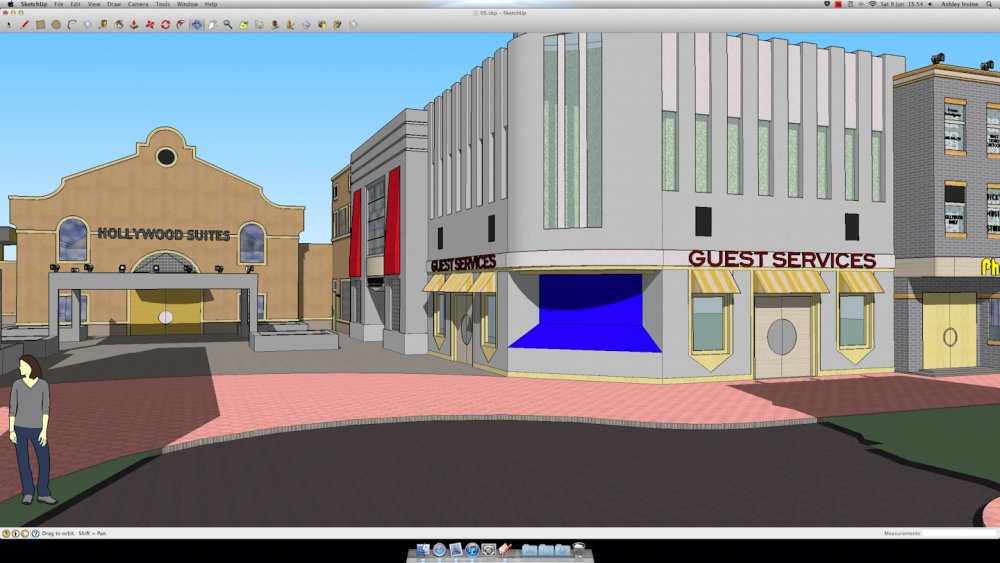Open the Edit menu
Viewport: 1000px width, 563px height.
75,4
